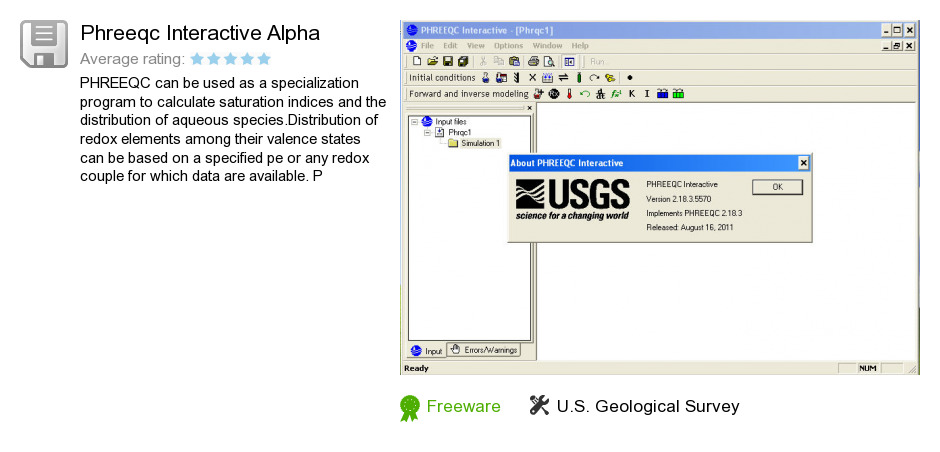Click the Equilibrium Phases black steps icon
This screenshot has height=452, width=940.
coord(516,77)
